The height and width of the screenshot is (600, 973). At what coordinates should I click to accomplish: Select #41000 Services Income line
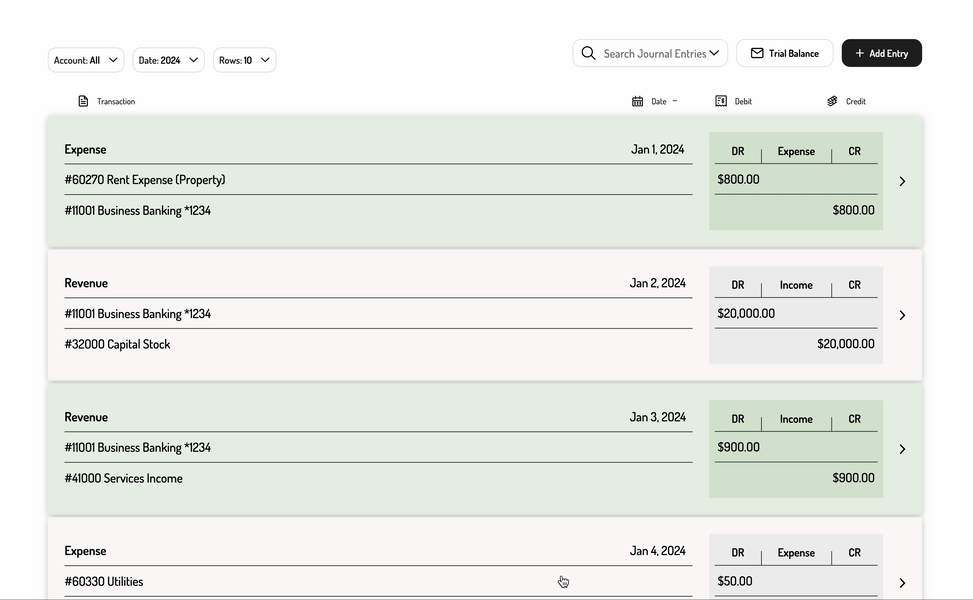tap(123, 478)
